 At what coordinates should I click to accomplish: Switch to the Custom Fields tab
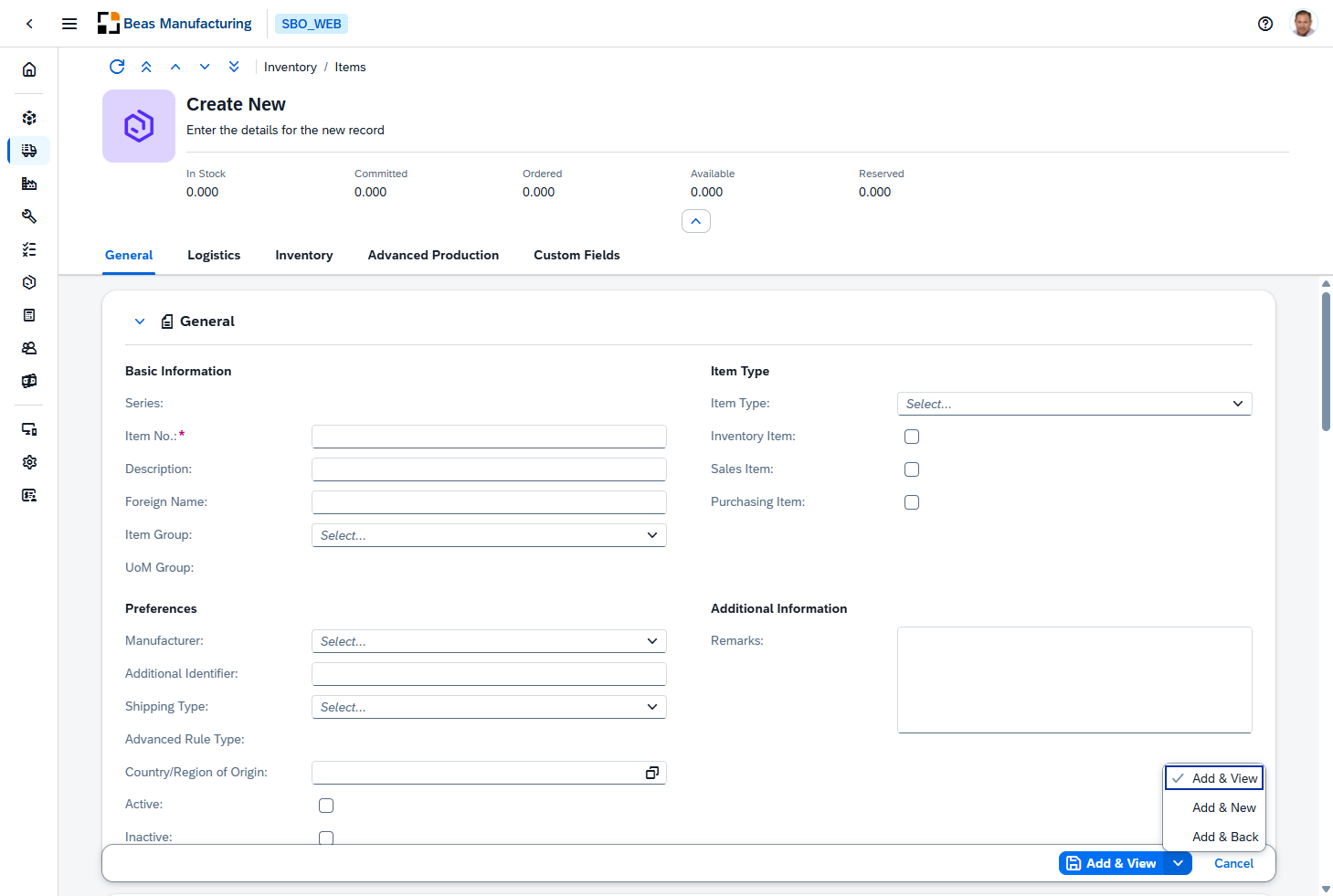(577, 255)
